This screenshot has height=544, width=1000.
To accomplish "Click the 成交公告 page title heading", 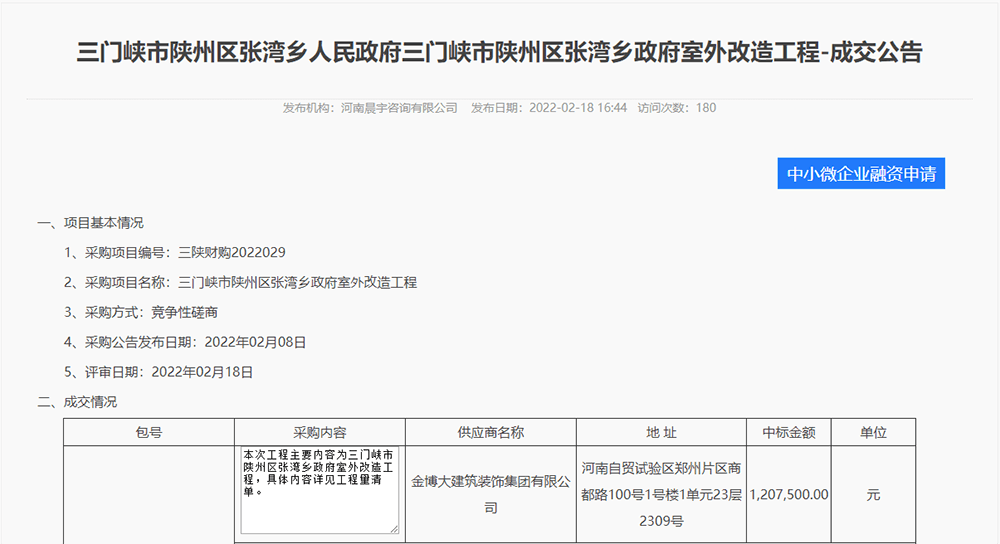I will [499, 53].
